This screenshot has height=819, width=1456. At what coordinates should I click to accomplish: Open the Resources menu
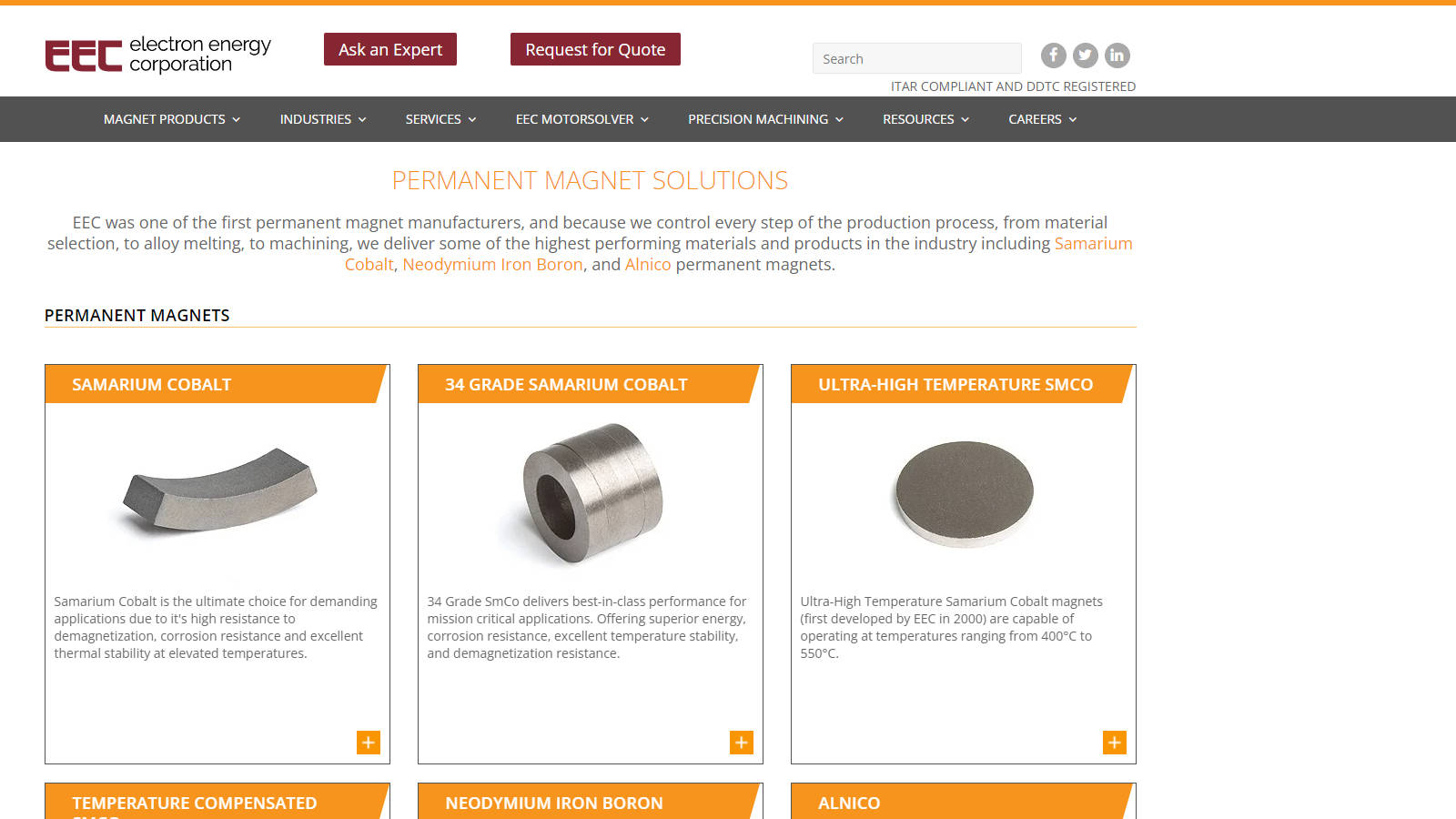(925, 119)
